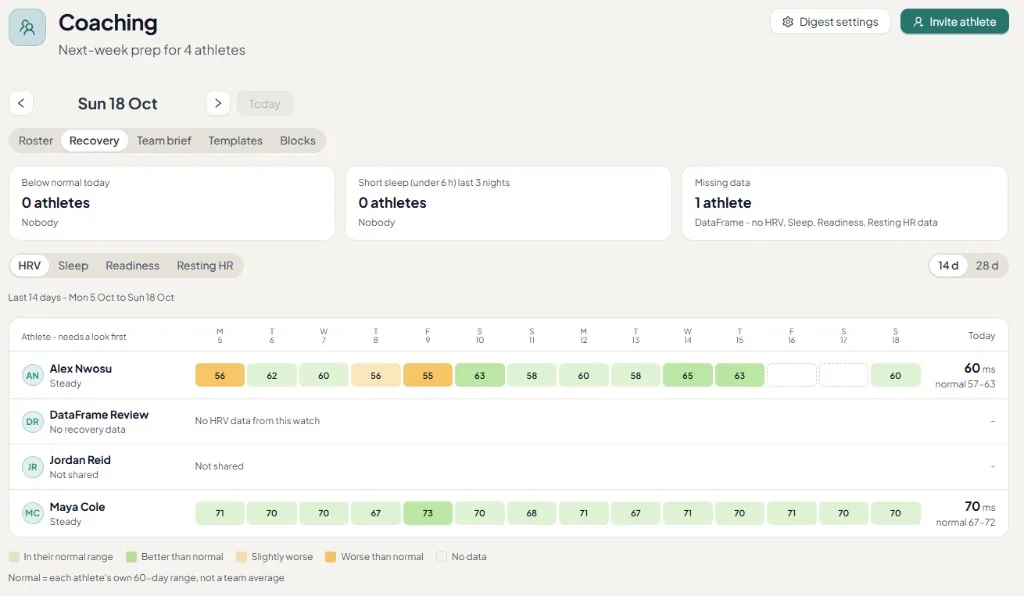
Task: Switch to the Blocks tab
Action: pos(298,140)
